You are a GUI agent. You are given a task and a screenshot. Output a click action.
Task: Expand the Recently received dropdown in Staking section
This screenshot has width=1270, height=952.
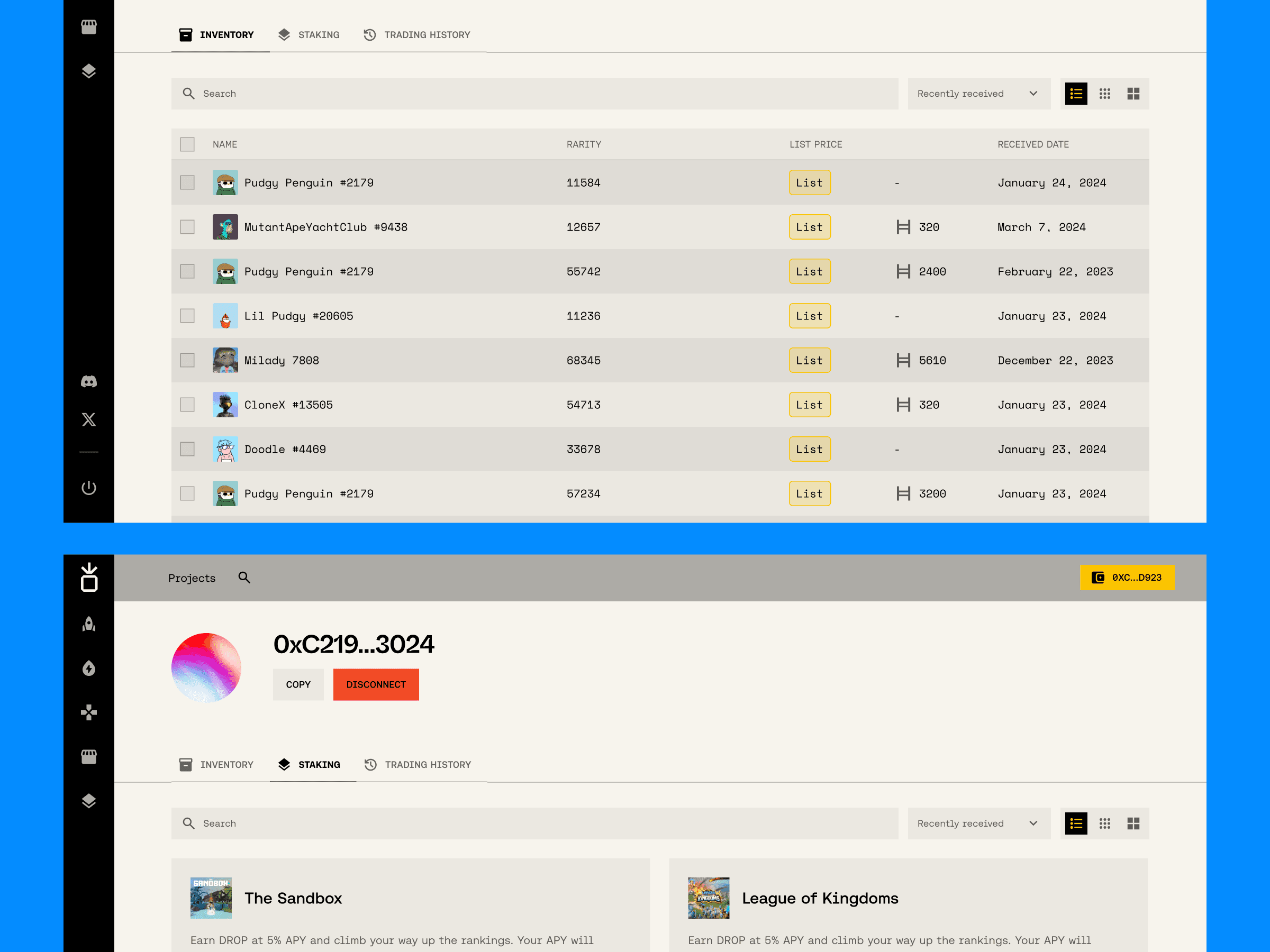[x=978, y=823]
